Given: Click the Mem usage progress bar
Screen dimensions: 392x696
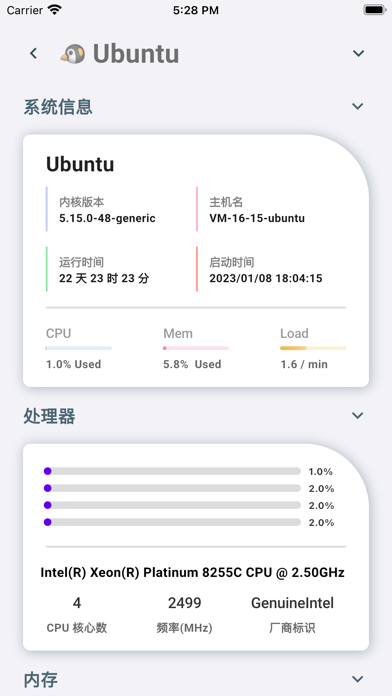Looking at the screenshot, I should [x=196, y=348].
